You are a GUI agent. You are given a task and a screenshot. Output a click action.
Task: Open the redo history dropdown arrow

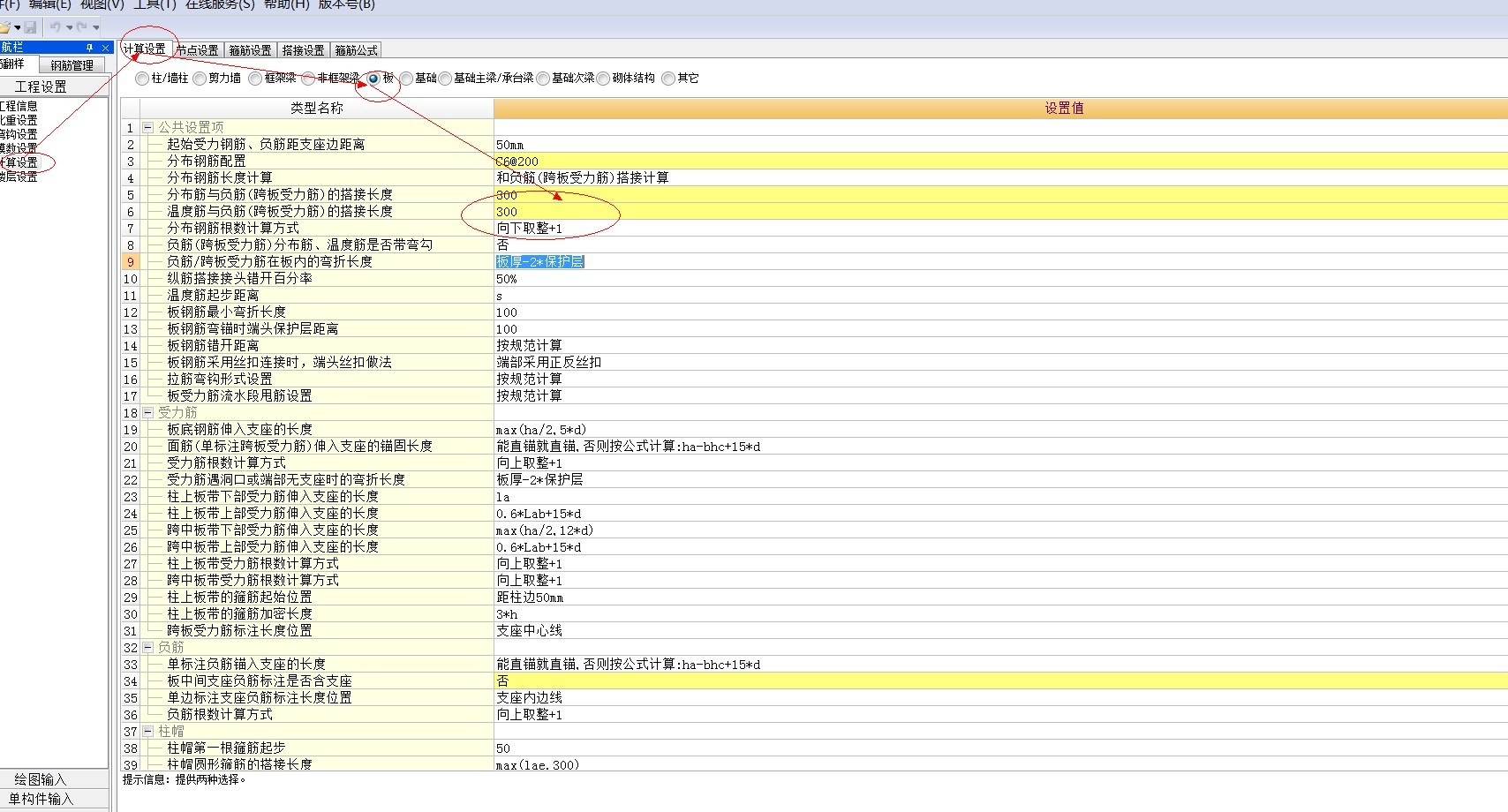tap(95, 27)
